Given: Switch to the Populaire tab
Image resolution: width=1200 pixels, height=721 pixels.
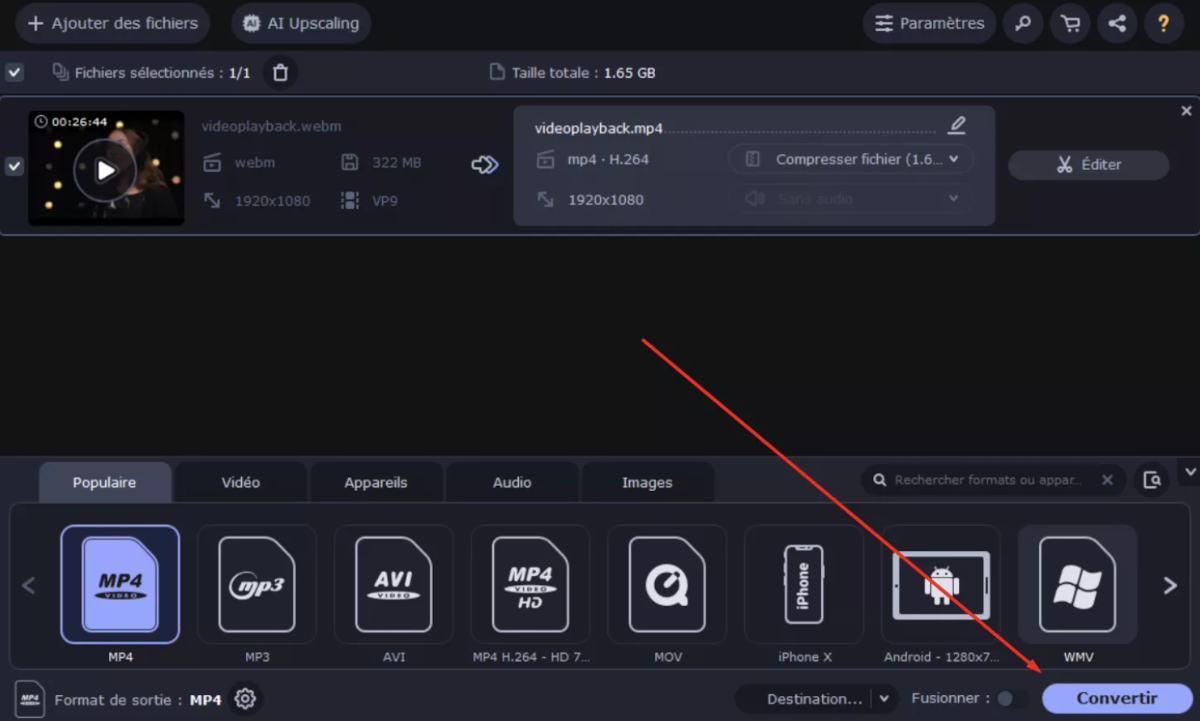Looking at the screenshot, I should coord(105,483).
